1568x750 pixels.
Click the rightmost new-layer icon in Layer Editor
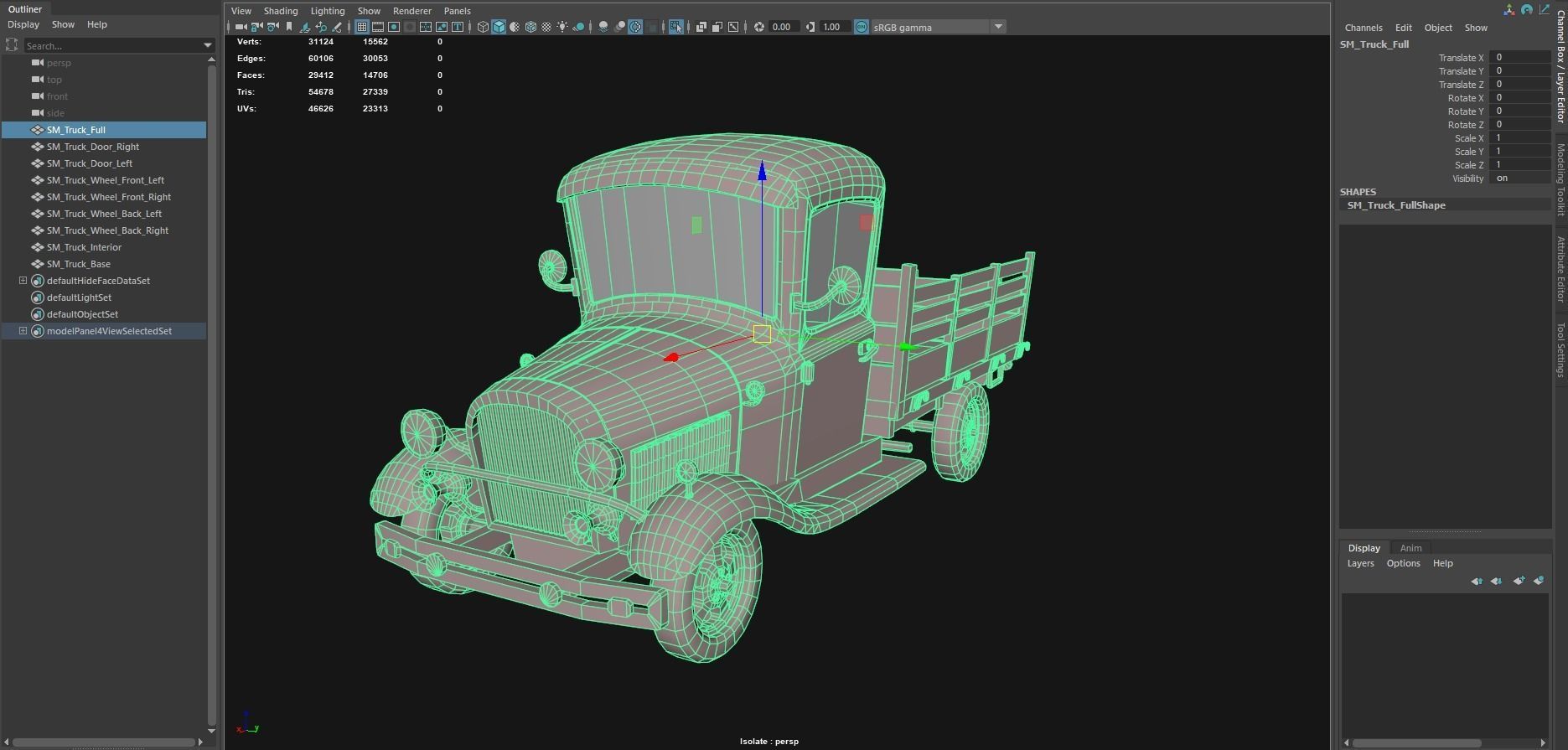point(1539,581)
